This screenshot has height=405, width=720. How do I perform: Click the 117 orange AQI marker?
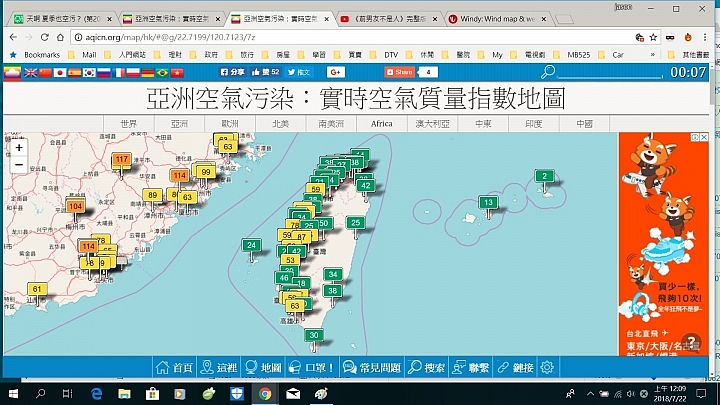tap(121, 159)
